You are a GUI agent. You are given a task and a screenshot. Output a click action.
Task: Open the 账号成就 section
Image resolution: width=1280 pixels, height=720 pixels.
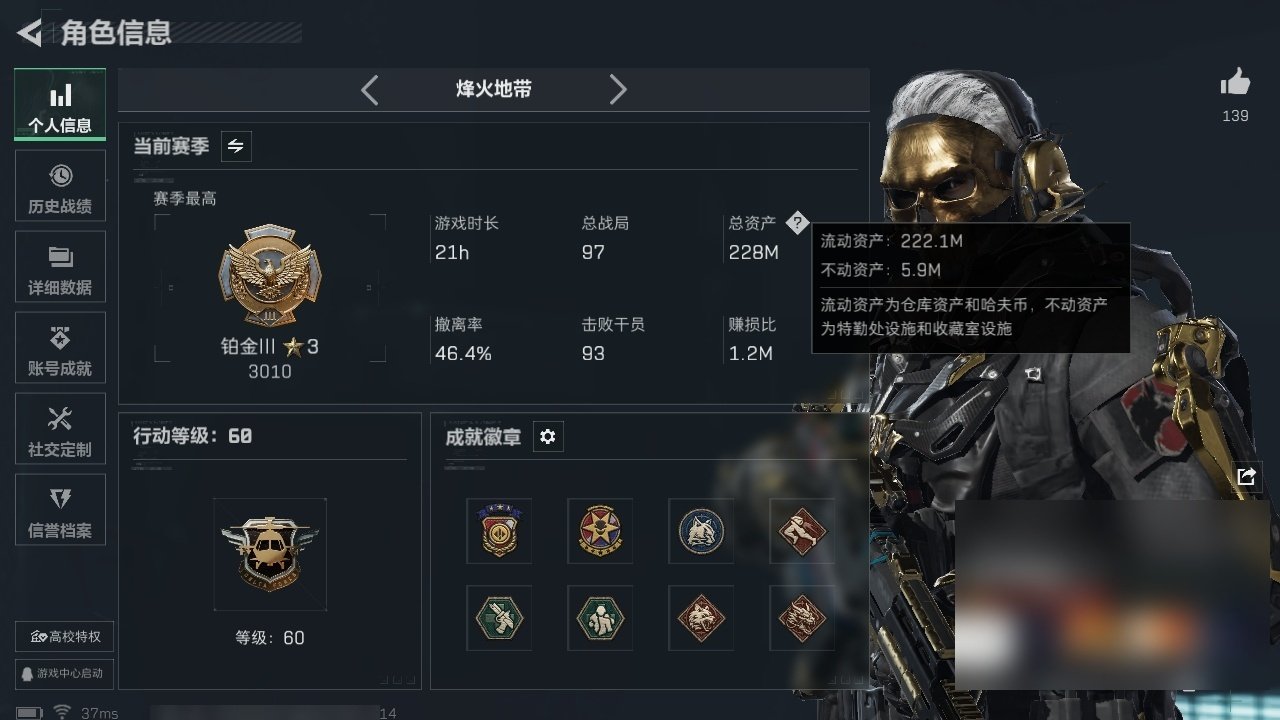(x=60, y=349)
